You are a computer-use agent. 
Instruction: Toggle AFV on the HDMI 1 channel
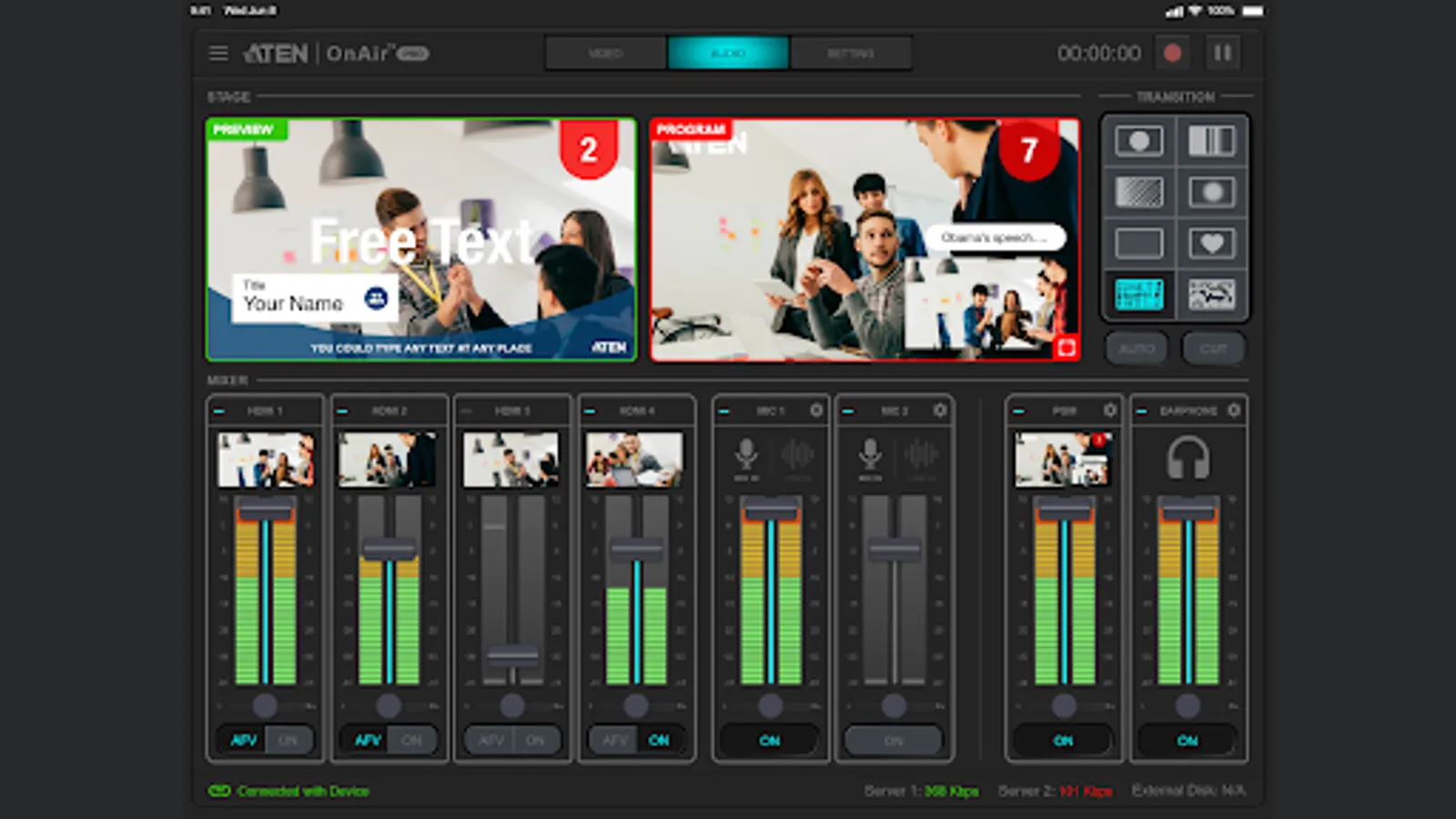(x=243, y=741)
